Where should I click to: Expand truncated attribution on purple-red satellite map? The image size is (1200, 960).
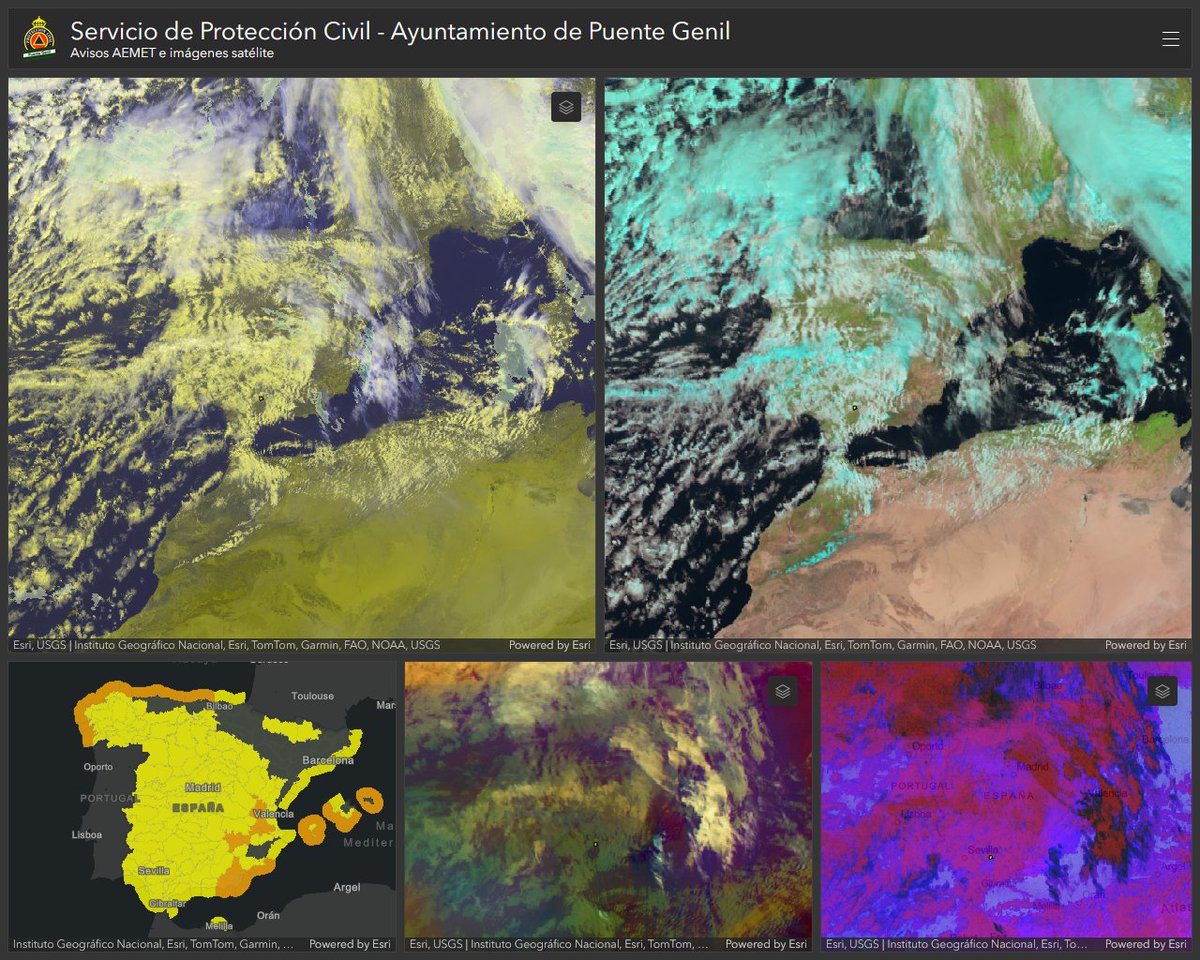coord(957,944)
